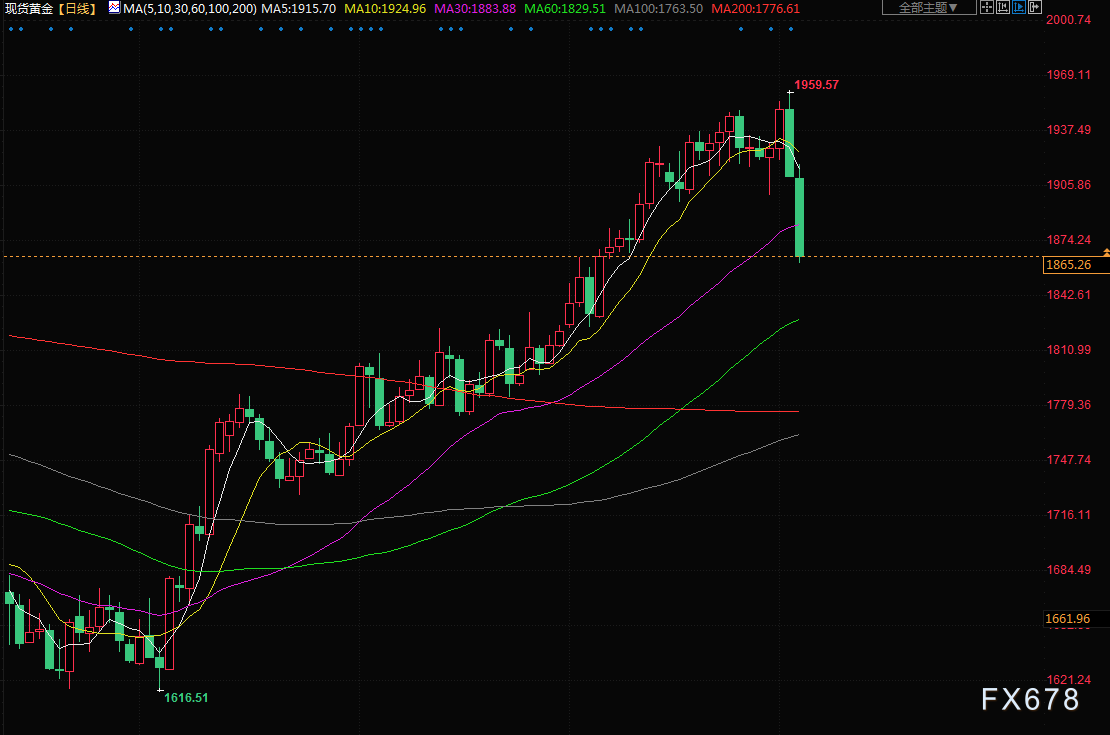Screen dimensions: 1110x735
Task: Click the 1842.61 axis price label
Action: coord(1068,295)
